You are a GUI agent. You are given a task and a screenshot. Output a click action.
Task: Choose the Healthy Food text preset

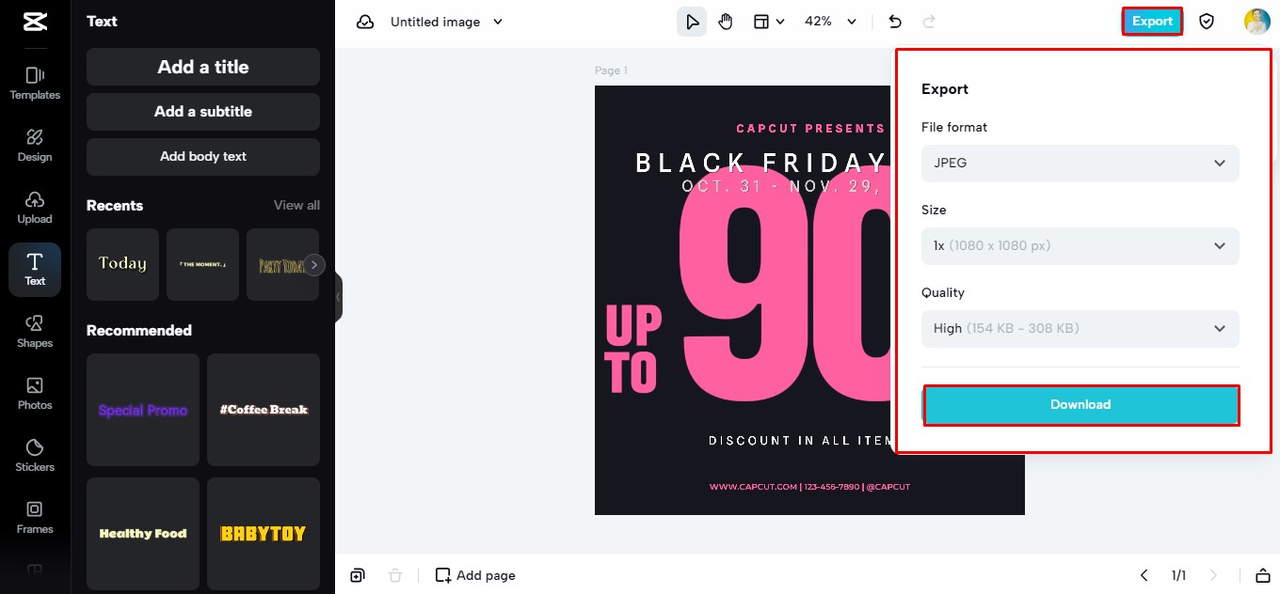coord(143,533)
